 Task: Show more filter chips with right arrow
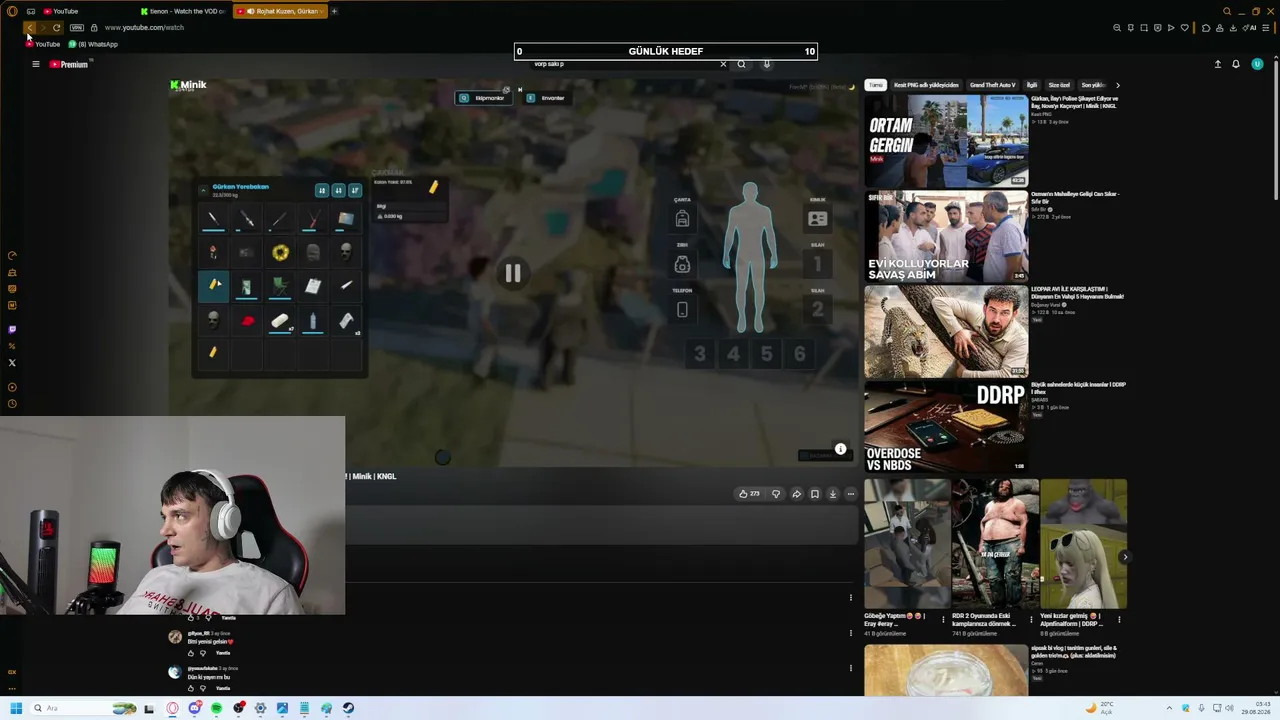[1117, 85]
